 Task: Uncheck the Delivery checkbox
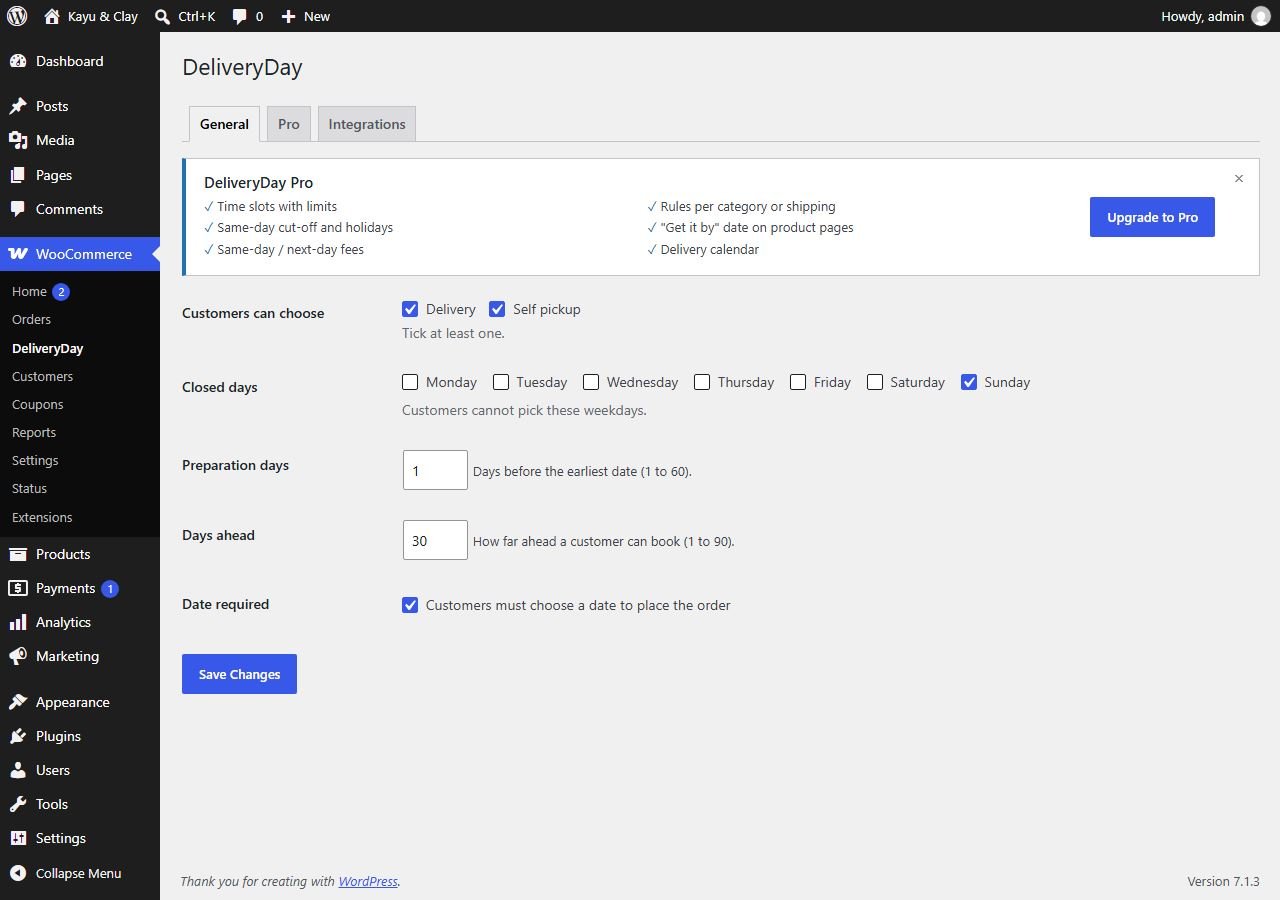click(410, 309)
